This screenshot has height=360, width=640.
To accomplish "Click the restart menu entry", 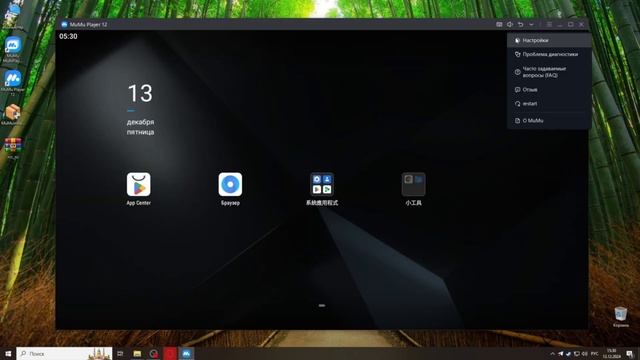I will click(x=549, y=104).
